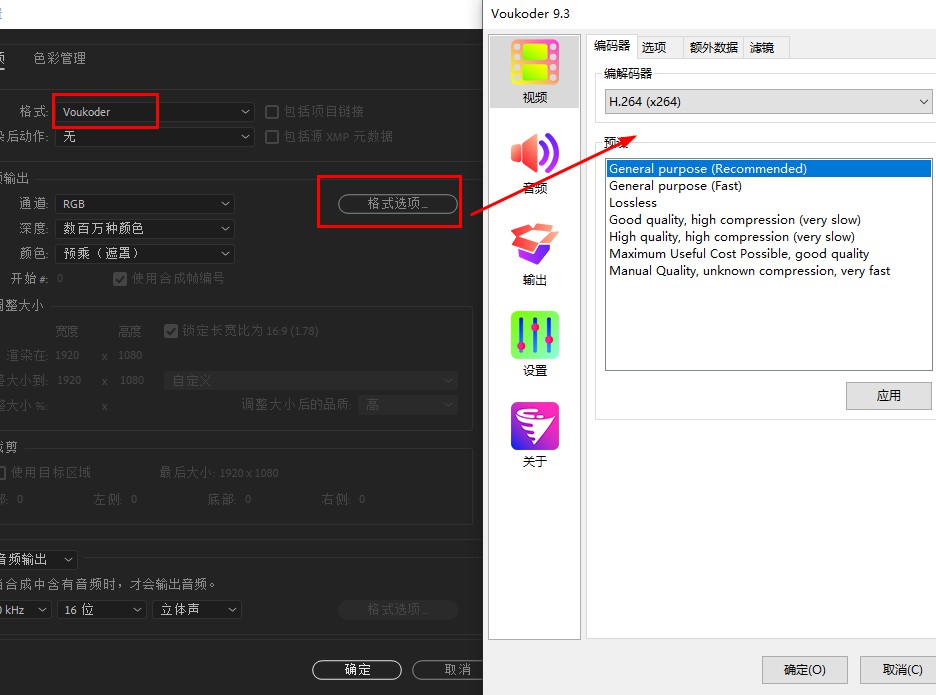This screenshot has height=695, width=936.
Task: Toggle 锁定长宽比为 16:9 checkbox
Action: click(171, 331)
